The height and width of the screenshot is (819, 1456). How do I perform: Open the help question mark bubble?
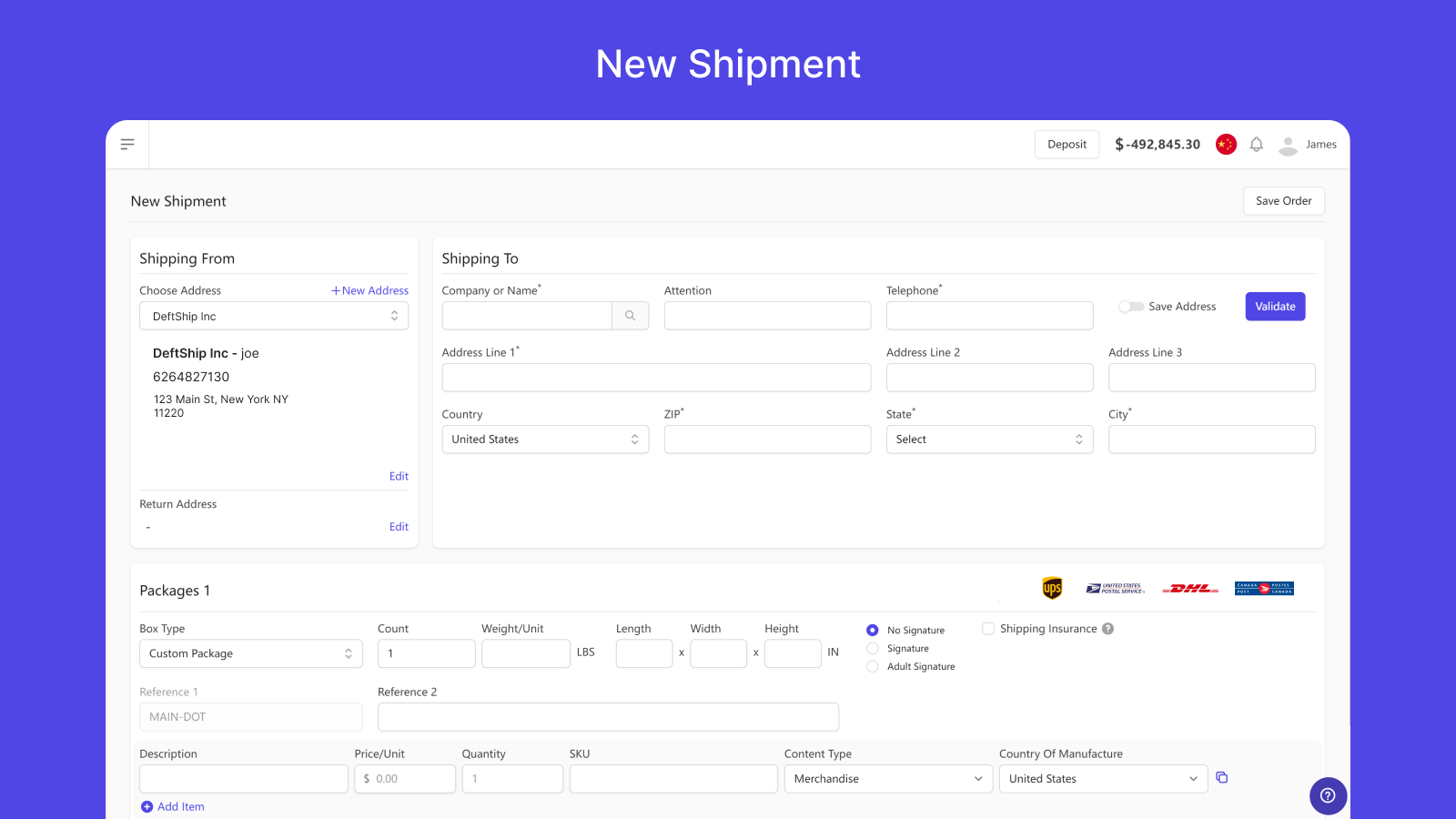point(1328,795)
